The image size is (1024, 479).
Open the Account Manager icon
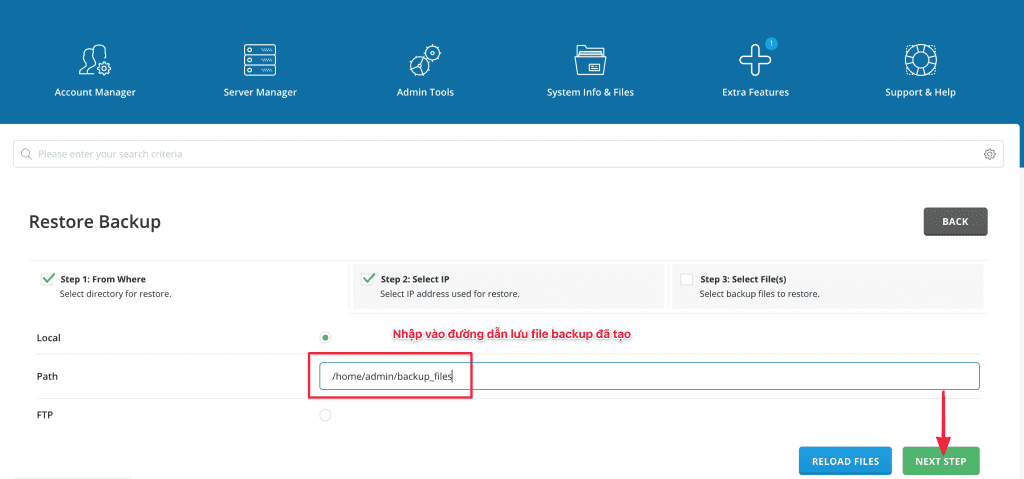(x=94, y=60)
